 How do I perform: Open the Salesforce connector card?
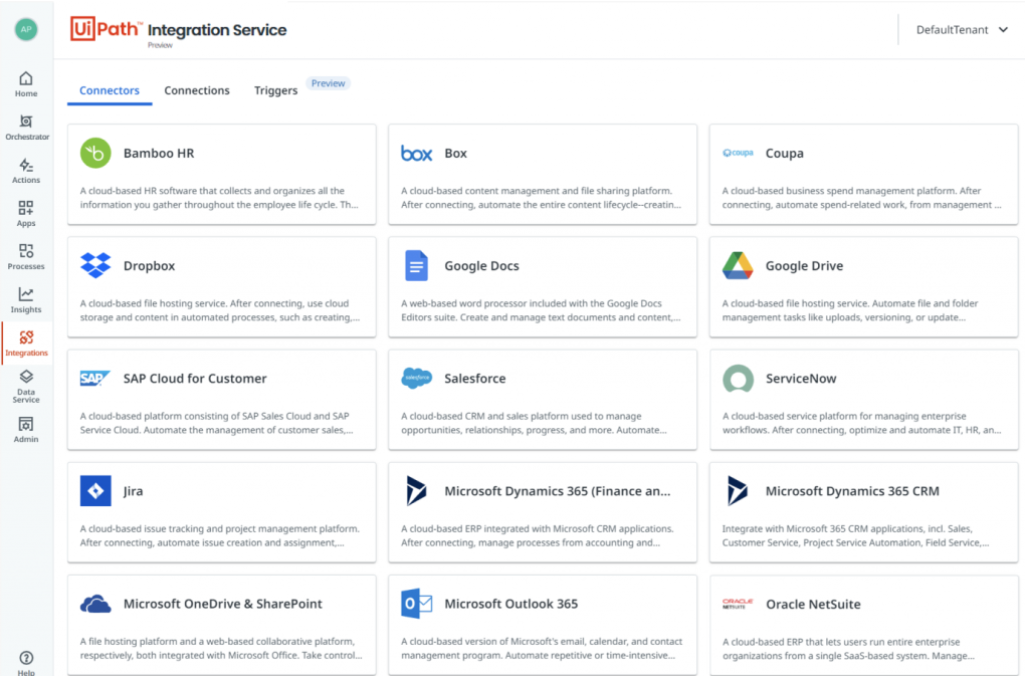click(x=542, y=398)
